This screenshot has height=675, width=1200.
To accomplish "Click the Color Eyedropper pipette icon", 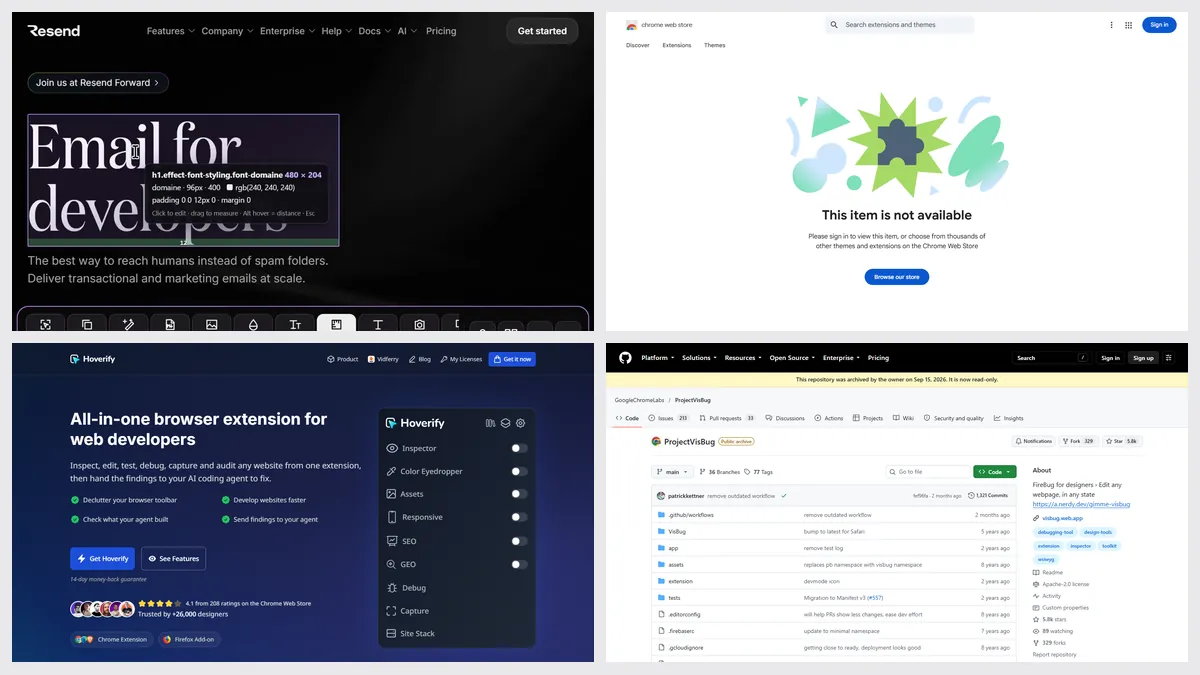I will pos(392,471).
